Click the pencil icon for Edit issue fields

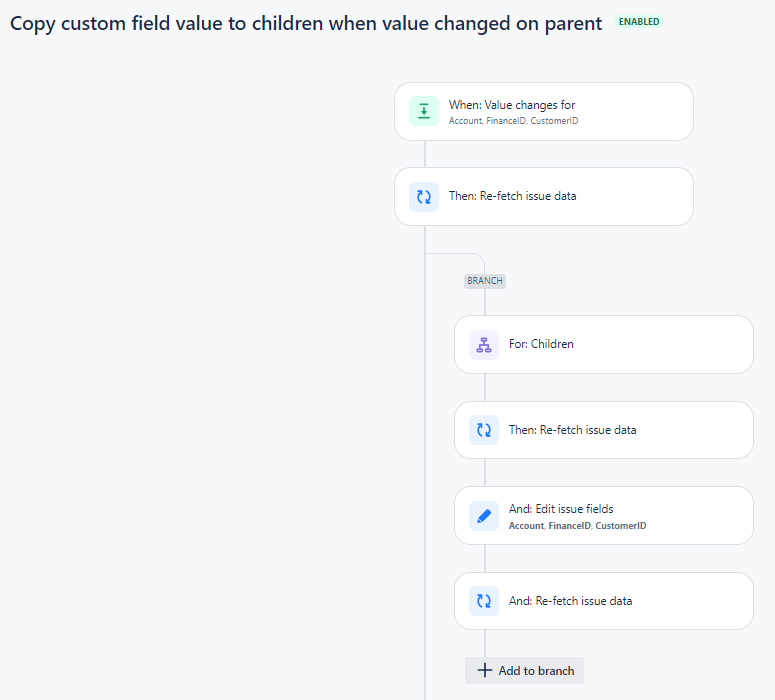coord(484,516)
